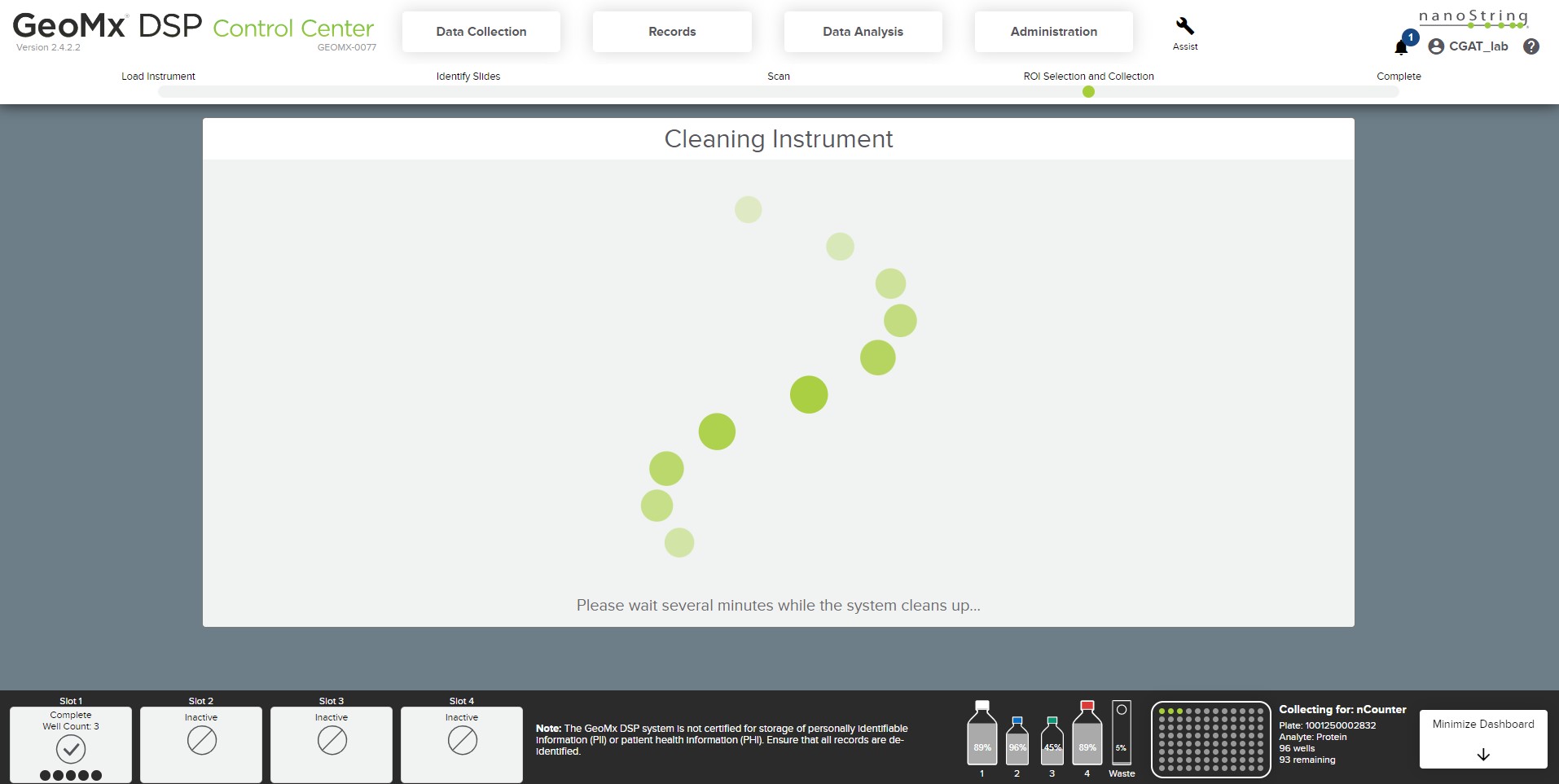The image size is (1559, 784).
Task: Click the Collecting for: nCounter label
Action: coord(1342,709)
